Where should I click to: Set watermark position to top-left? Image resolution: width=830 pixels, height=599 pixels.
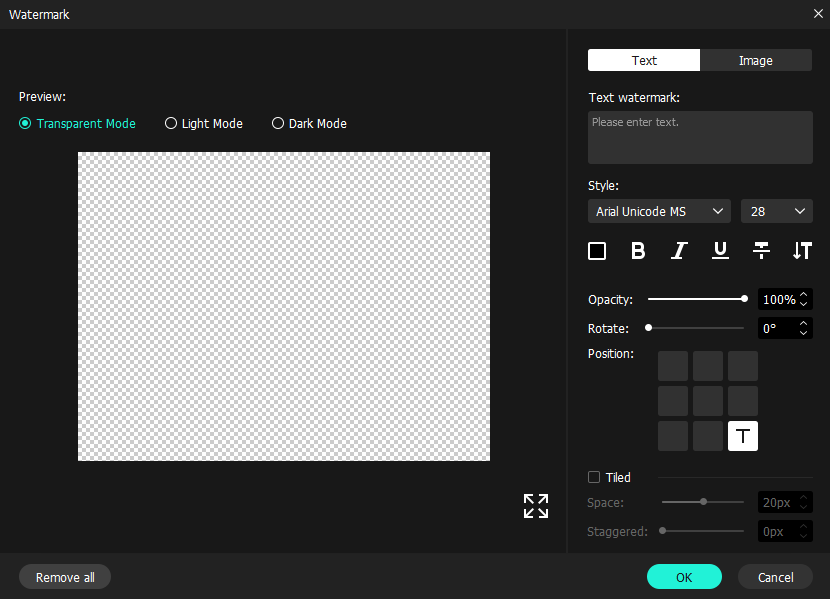[673, 366]
